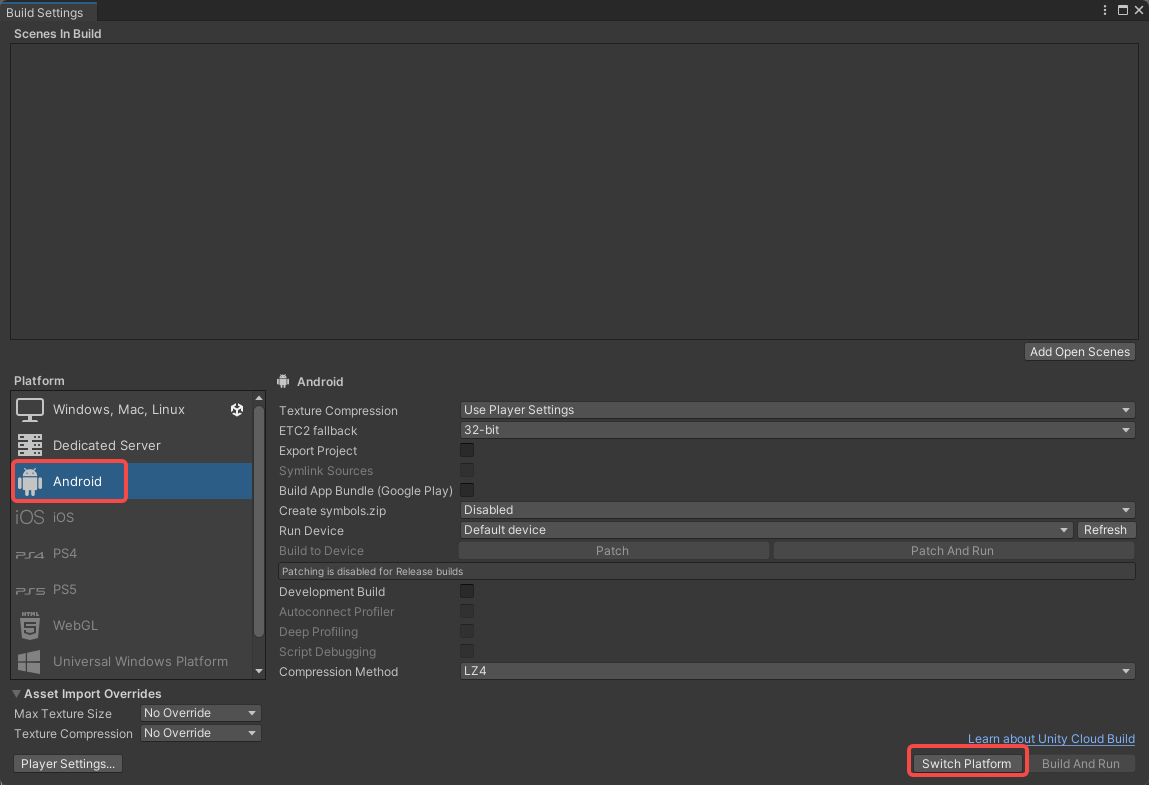
Task: Click the Switch Platform button
Action: pos(967,764)
